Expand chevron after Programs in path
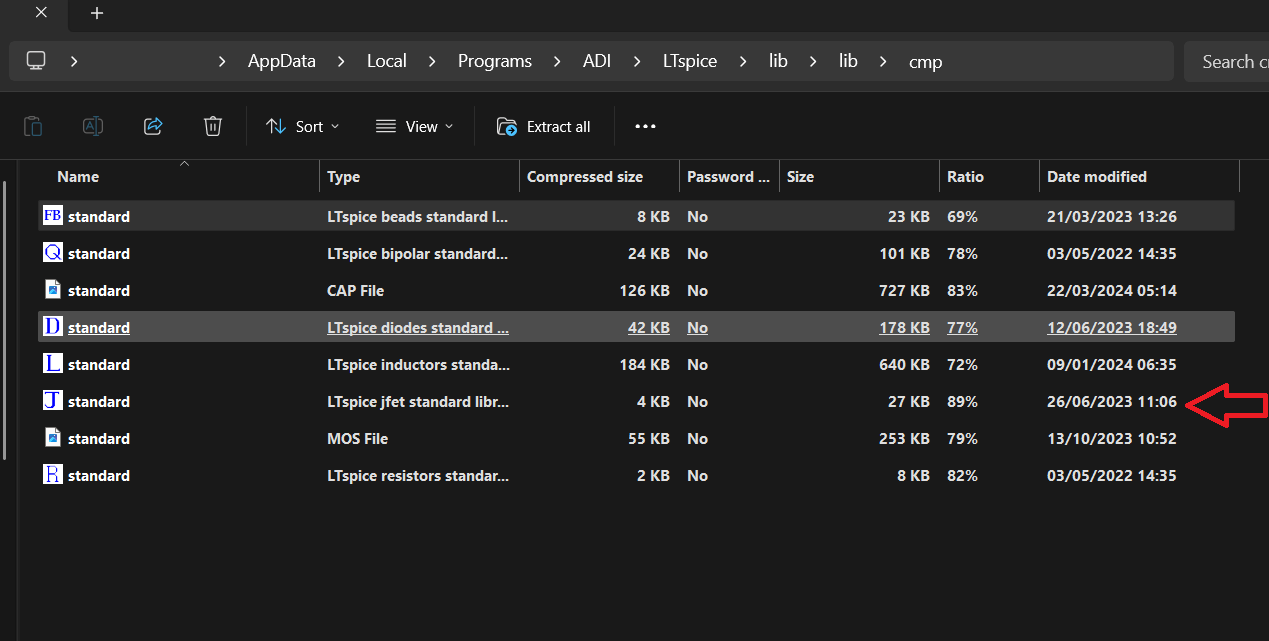The height and width of the screenshot is (641, 1269). (557, 61)
